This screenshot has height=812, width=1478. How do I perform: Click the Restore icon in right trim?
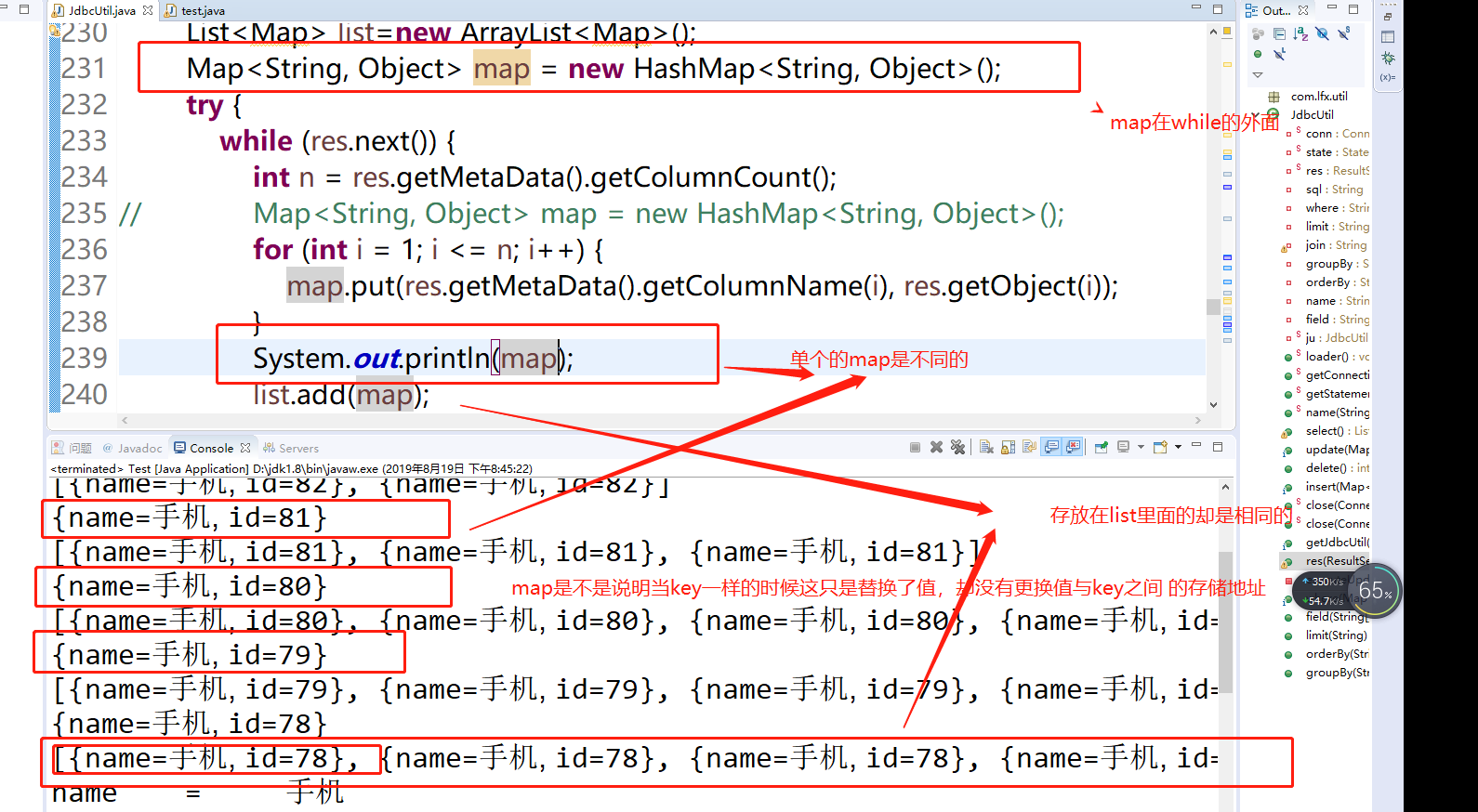[1388, 16]
